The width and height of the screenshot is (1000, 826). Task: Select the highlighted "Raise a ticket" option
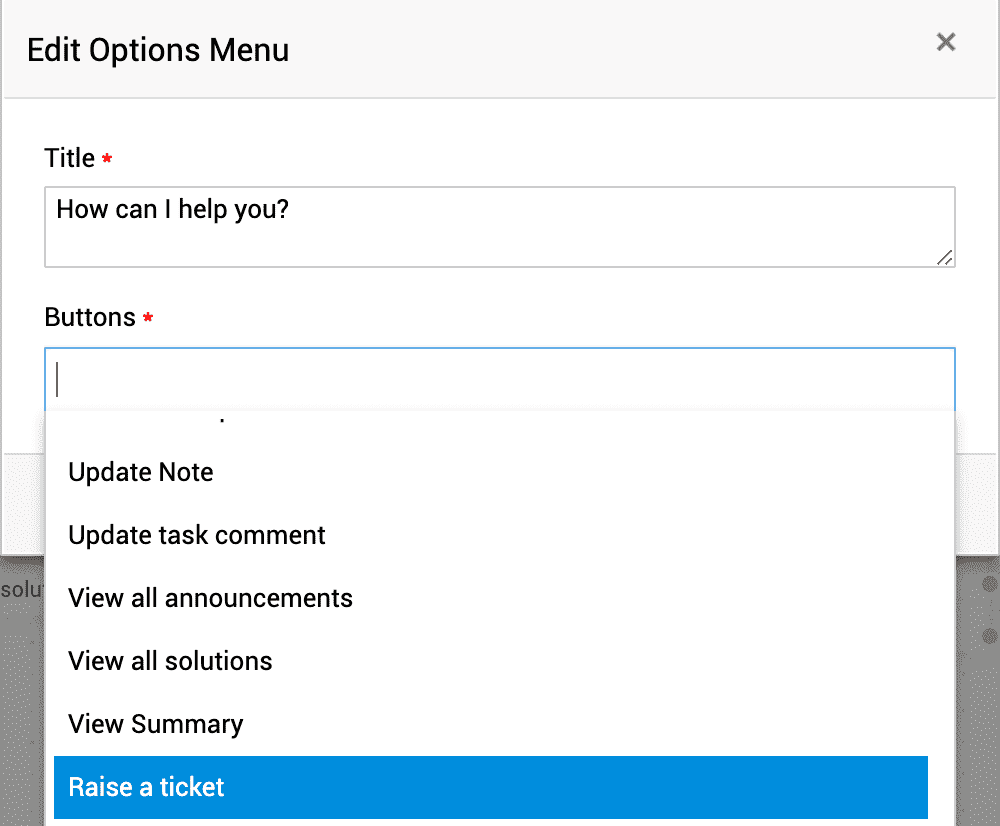[x=145, y=787]
